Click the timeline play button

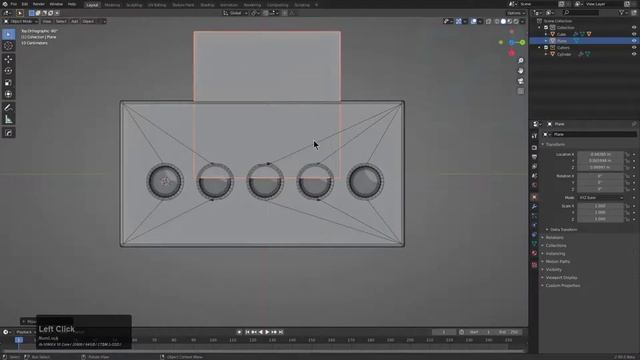tap(267, 332)
